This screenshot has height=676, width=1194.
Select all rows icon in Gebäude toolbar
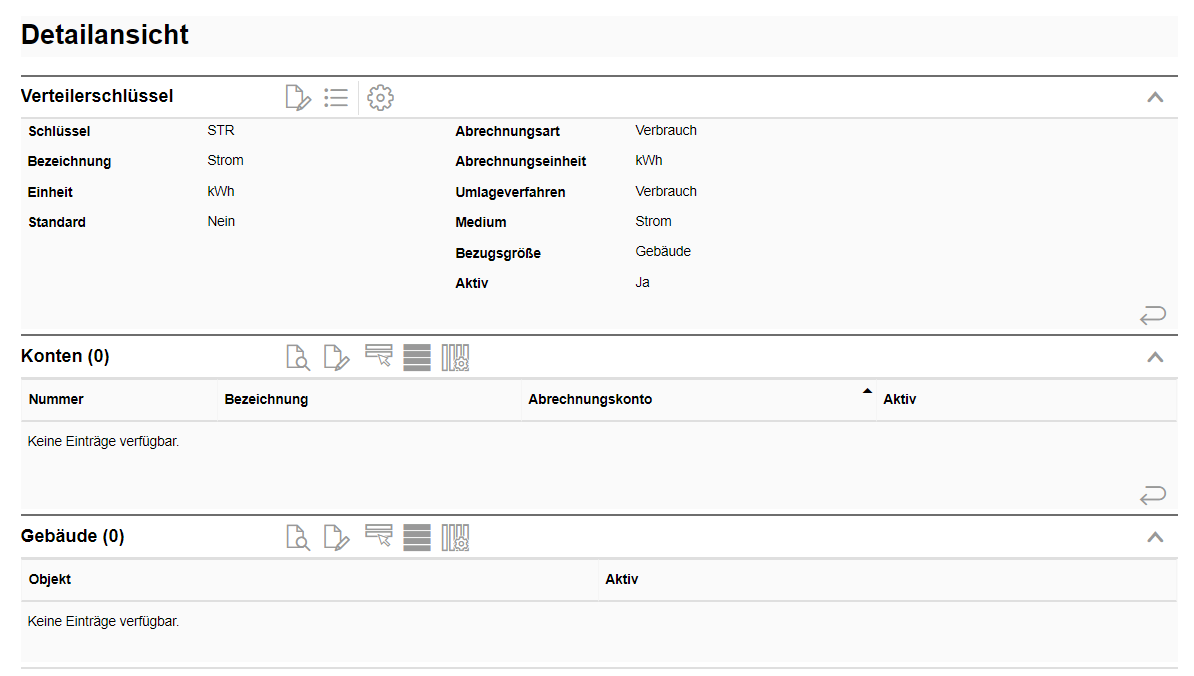(417, 537)
